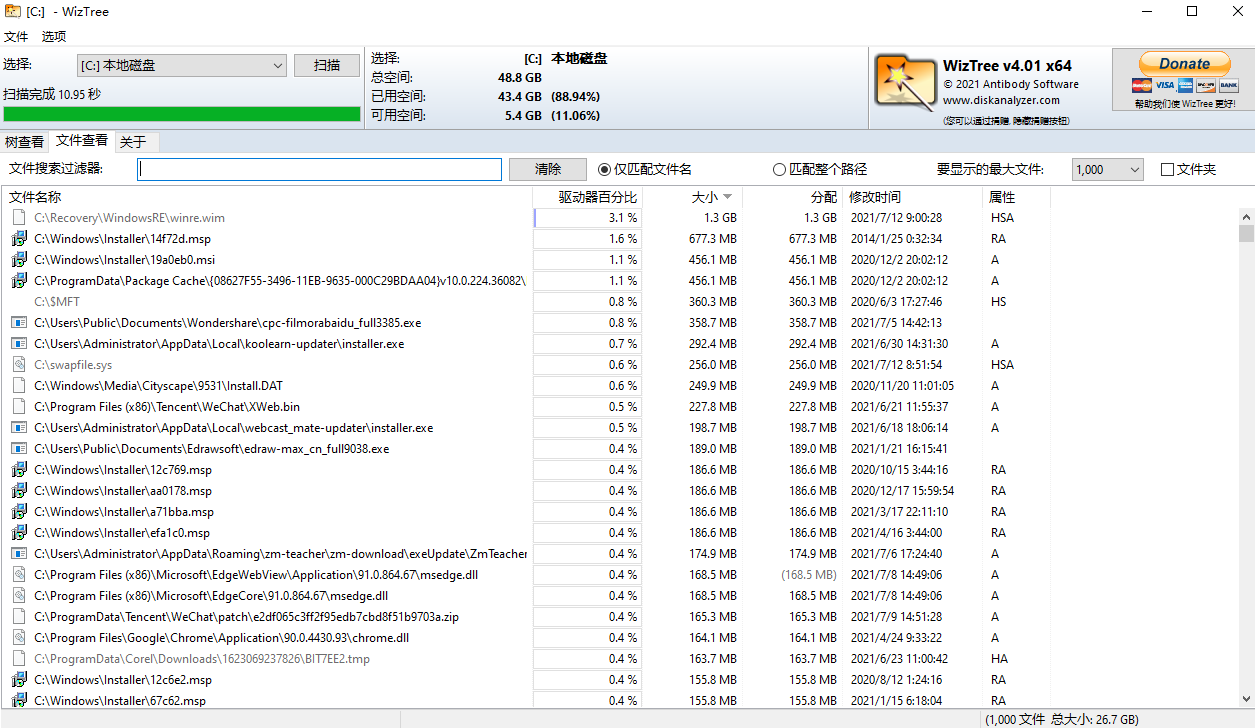Select 匹配整个路径 radio button
Image resolution: width=1255 pixels, height=728 pixels.
point(780,170)
